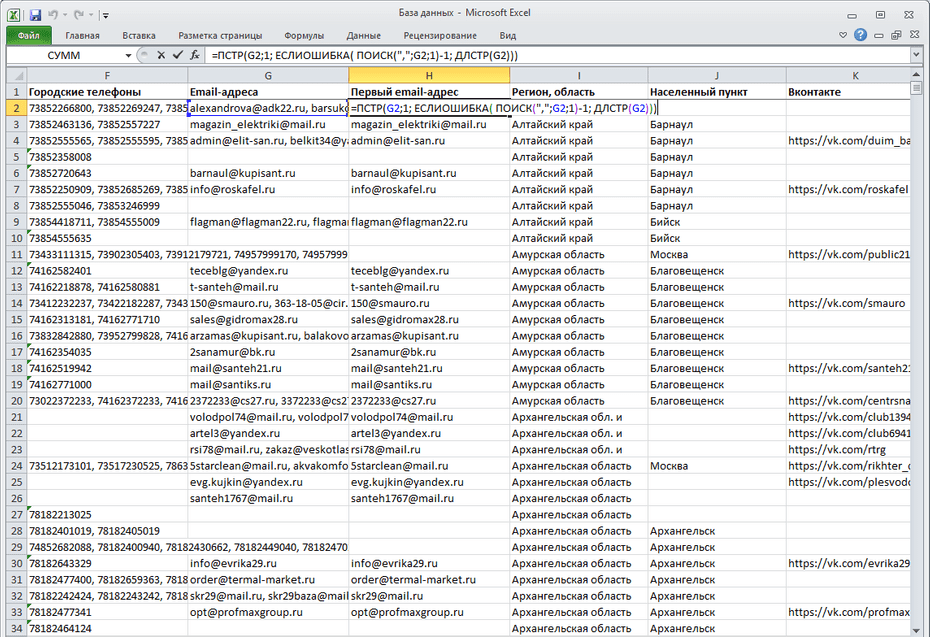Click cell 'Бийск' in row 9
This screenshot has height=637, width=930.
pos(716,222)
